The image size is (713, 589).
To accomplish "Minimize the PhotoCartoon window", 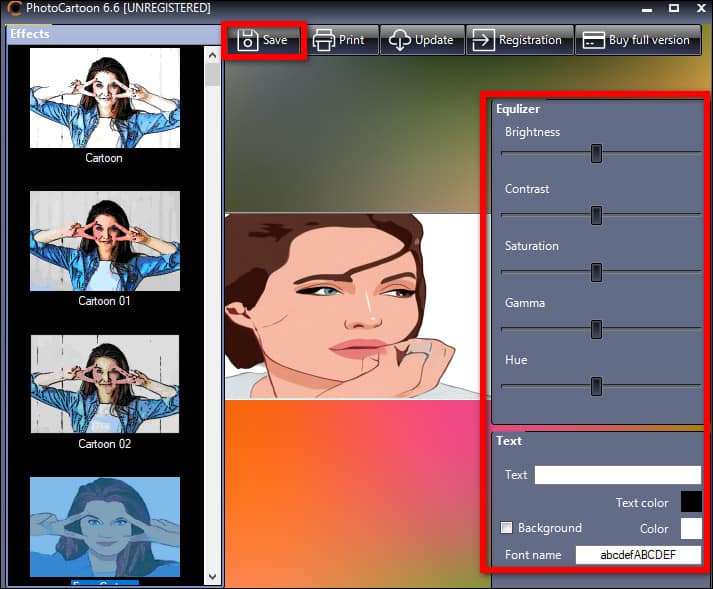I will tap(647, 9).
